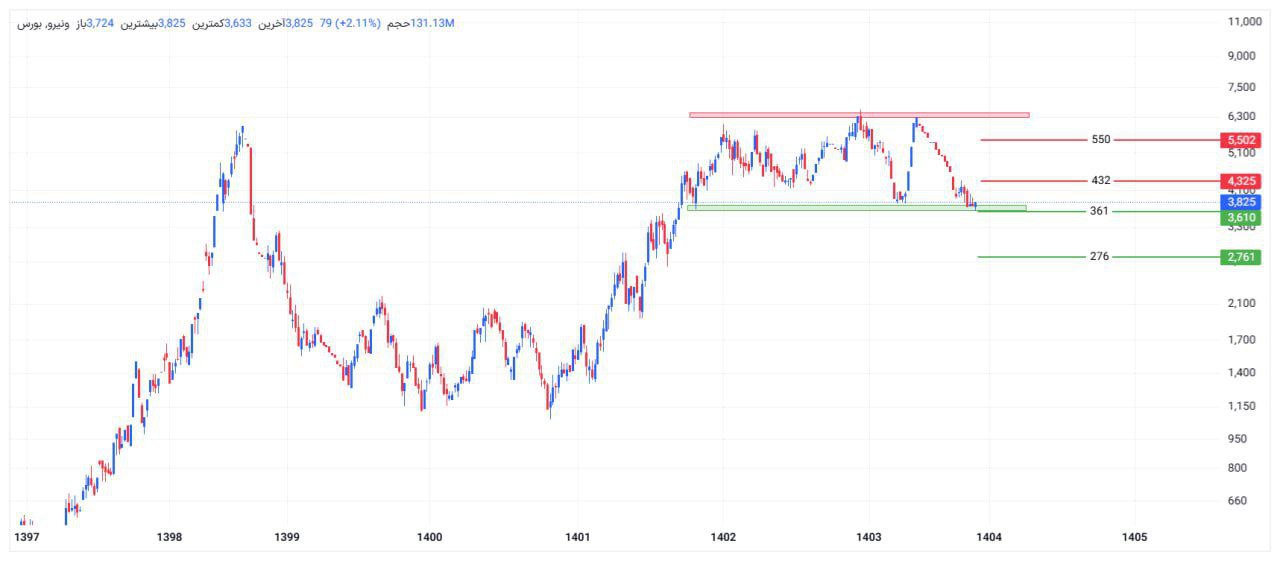The height and width of the screenshot is (561, 1280).
Task: Select 1404 on the time axis
Action: pos(989,538)
